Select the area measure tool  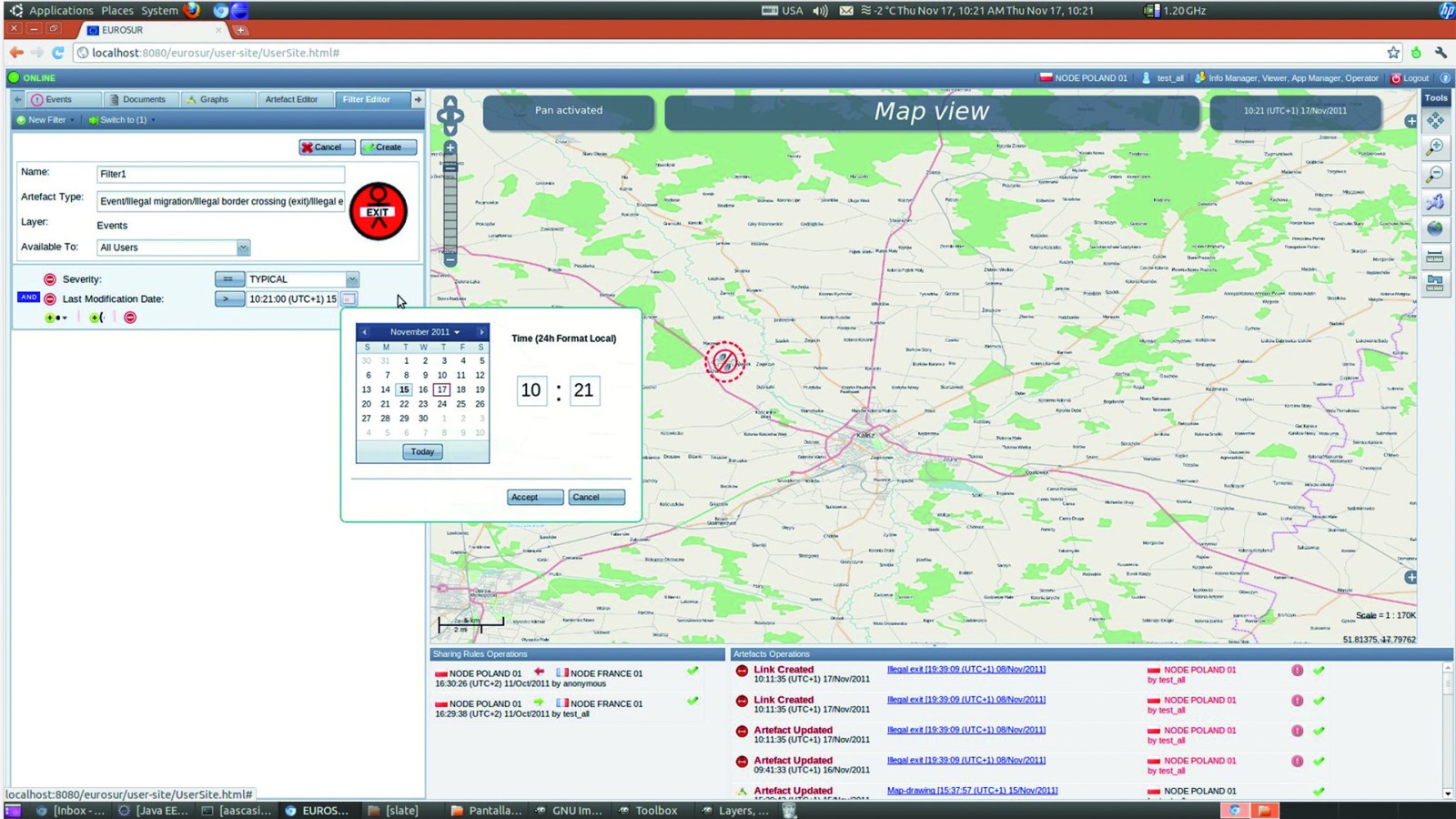[x=1435, y=283]
